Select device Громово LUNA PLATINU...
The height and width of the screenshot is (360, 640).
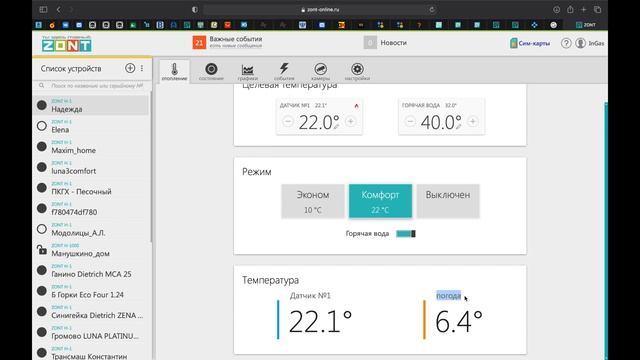coord(91,332)
